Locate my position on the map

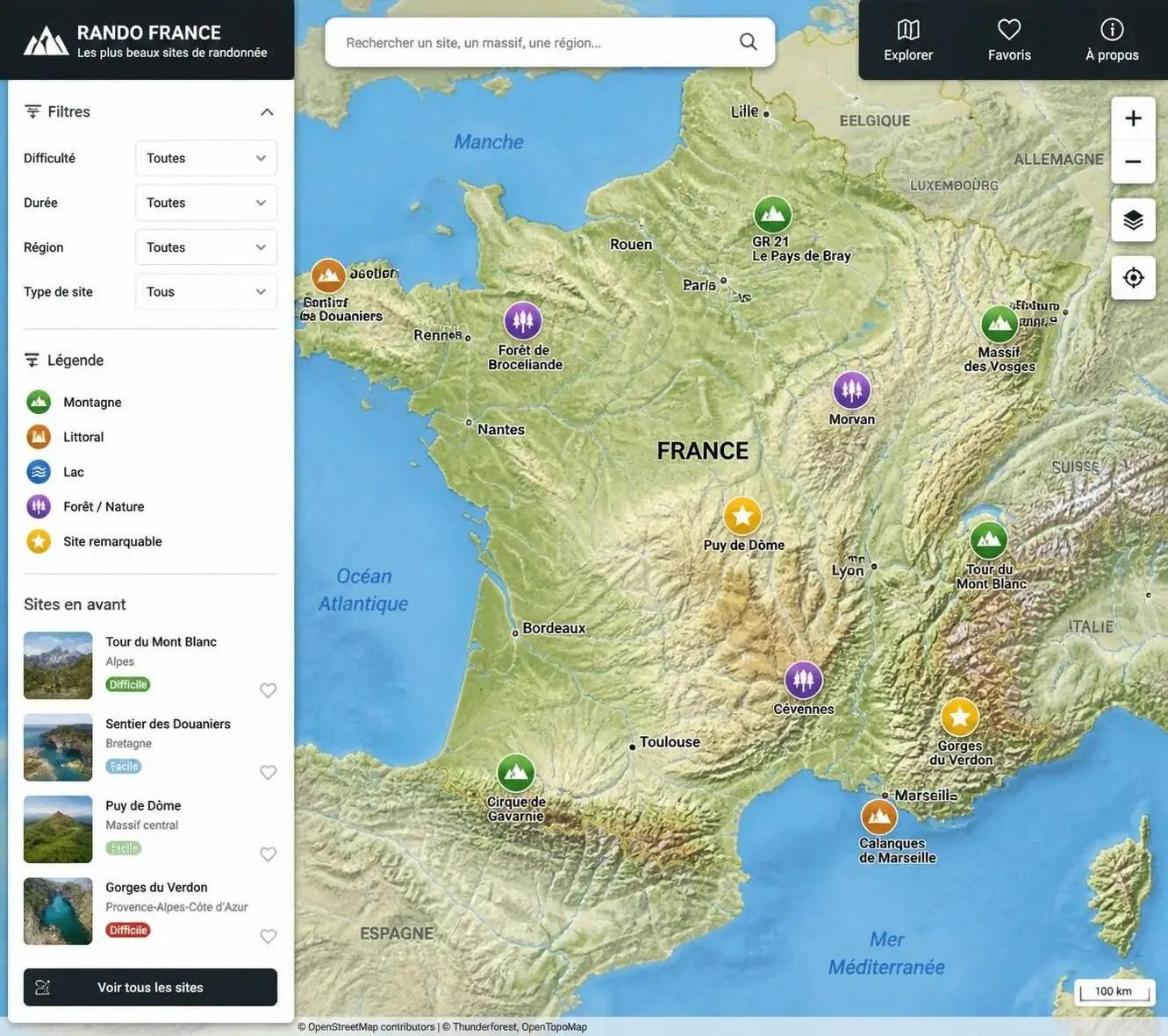point(1133,278)
